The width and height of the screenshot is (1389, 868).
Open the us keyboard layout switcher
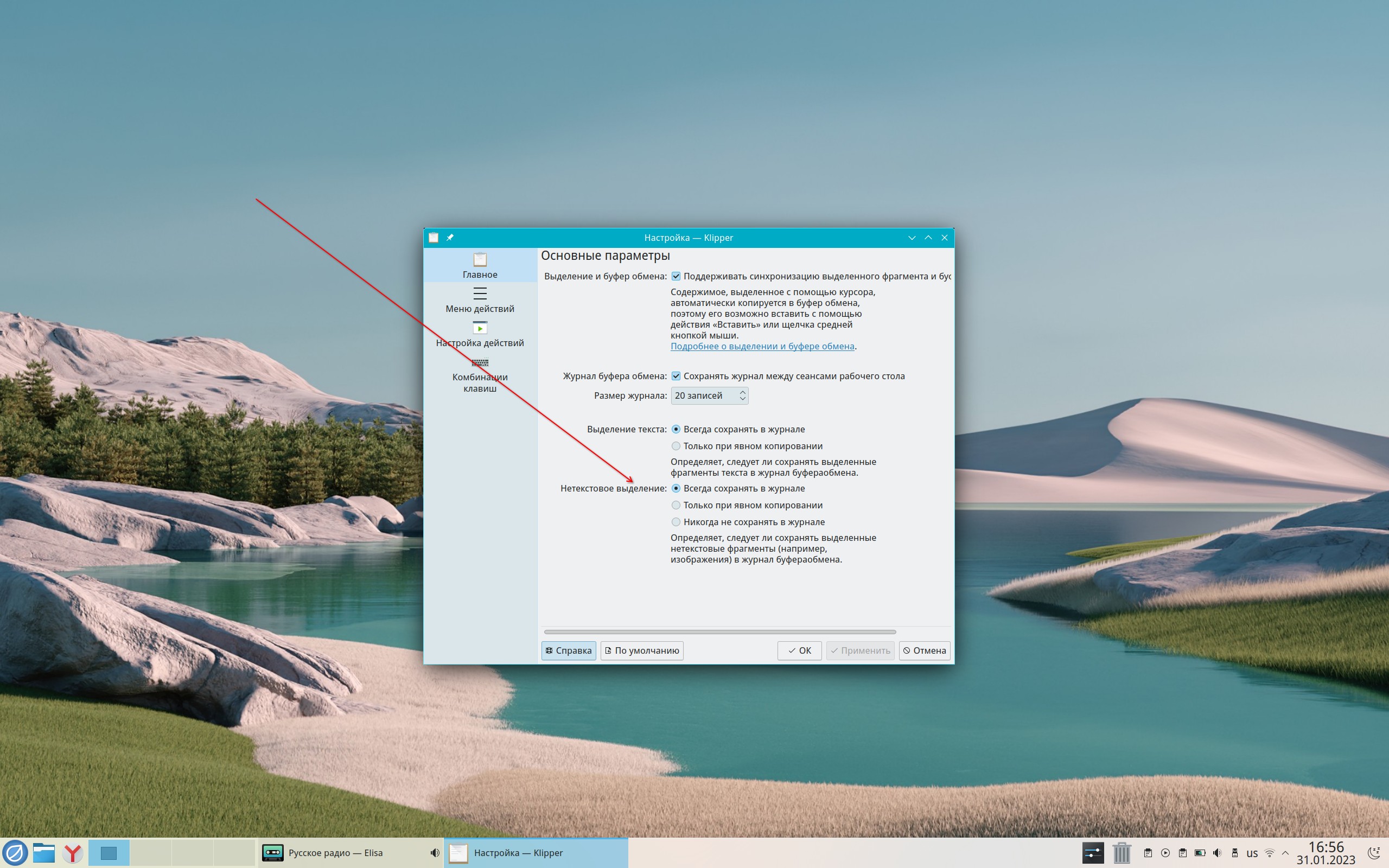point(1252,853)
